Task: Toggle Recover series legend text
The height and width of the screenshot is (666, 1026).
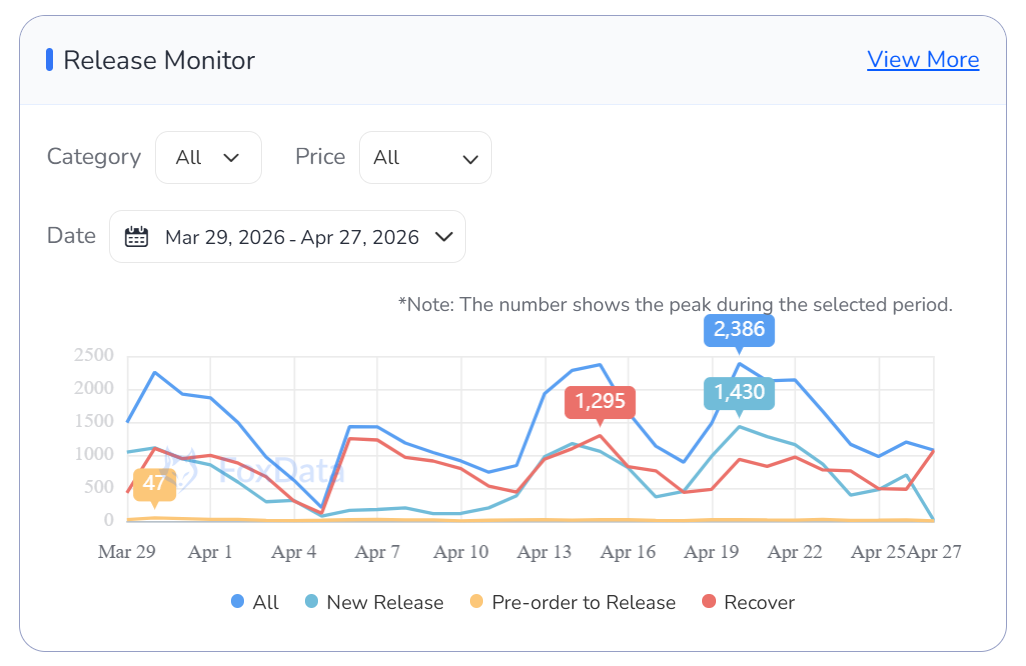Action: [x=759, y=602]
